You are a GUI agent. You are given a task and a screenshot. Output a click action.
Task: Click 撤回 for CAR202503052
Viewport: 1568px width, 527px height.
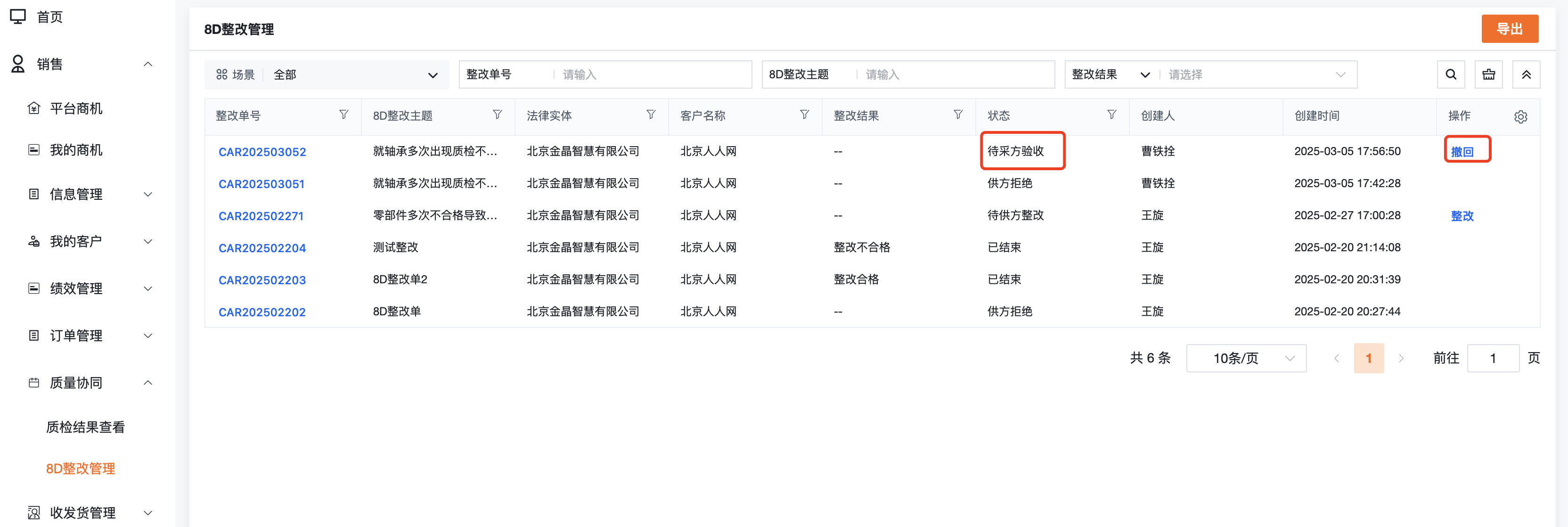1462,152
